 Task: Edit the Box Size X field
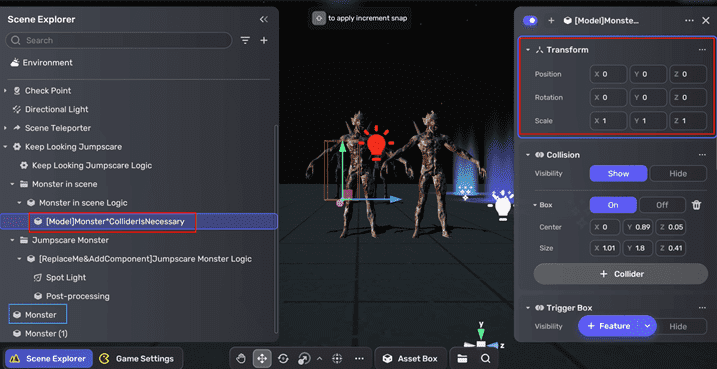pyautogui.click(x=605, y=248)
